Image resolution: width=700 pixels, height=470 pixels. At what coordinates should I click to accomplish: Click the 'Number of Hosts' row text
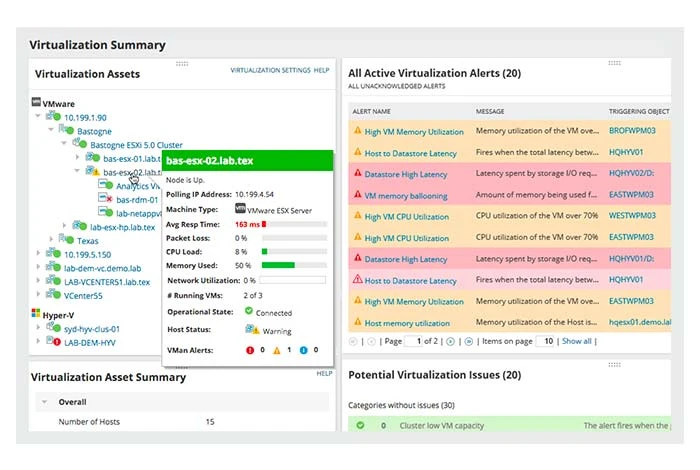click(x=89, y=422)
